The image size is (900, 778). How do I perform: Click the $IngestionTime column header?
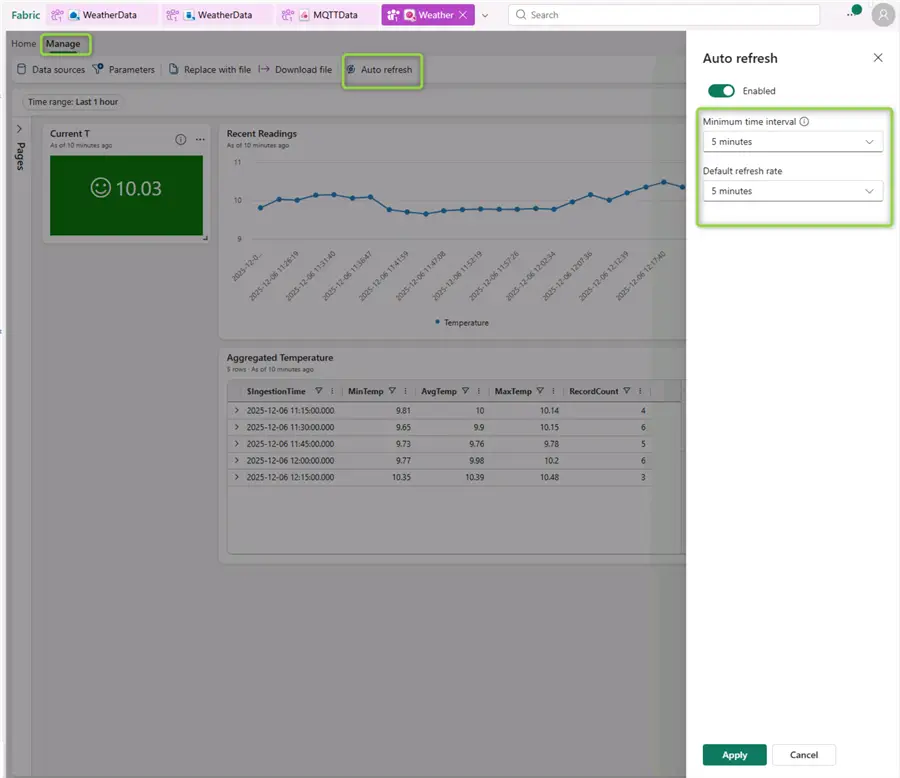click(x=276, y=391)
